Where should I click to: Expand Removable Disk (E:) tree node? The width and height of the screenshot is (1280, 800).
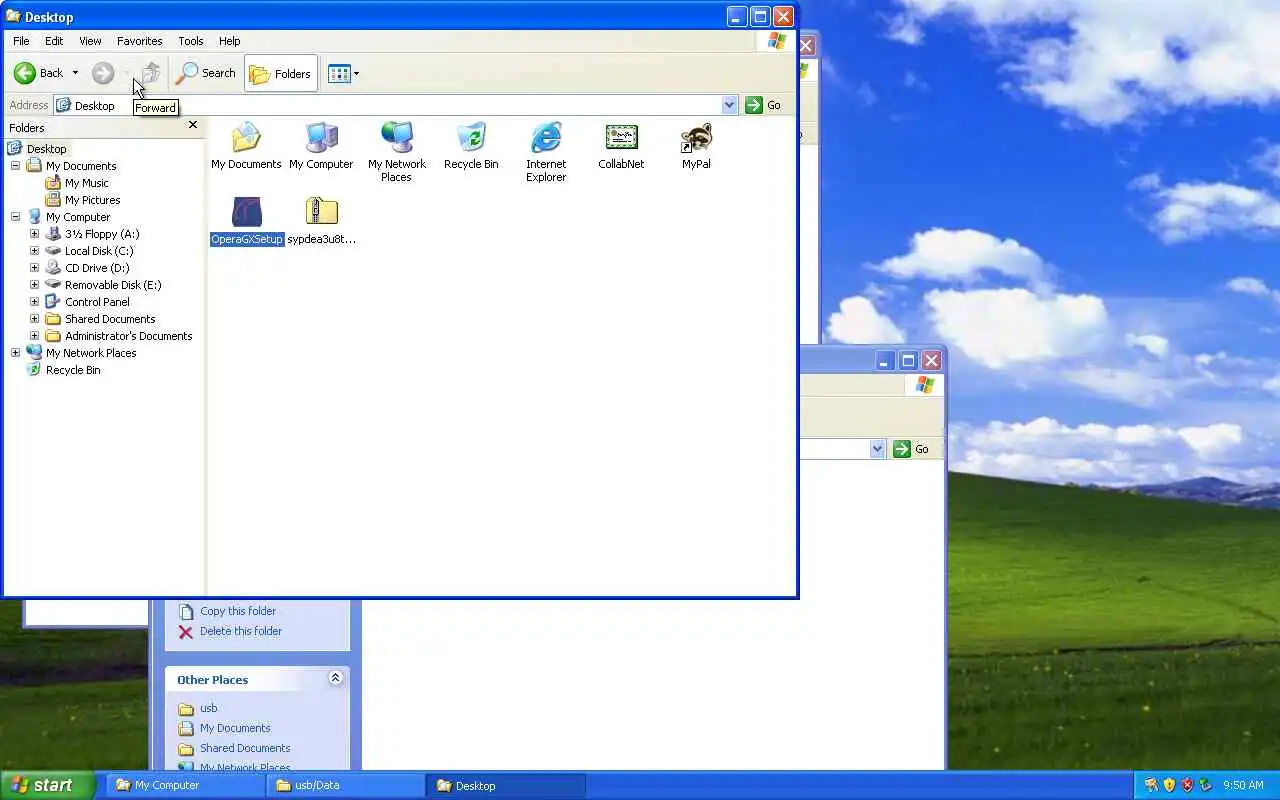(34, 285)
